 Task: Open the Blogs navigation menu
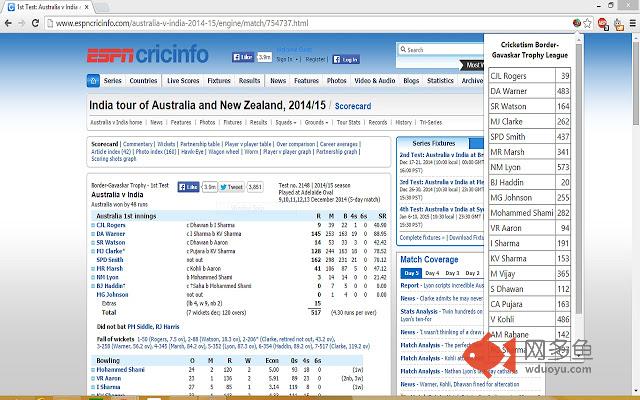coord(411,81)
